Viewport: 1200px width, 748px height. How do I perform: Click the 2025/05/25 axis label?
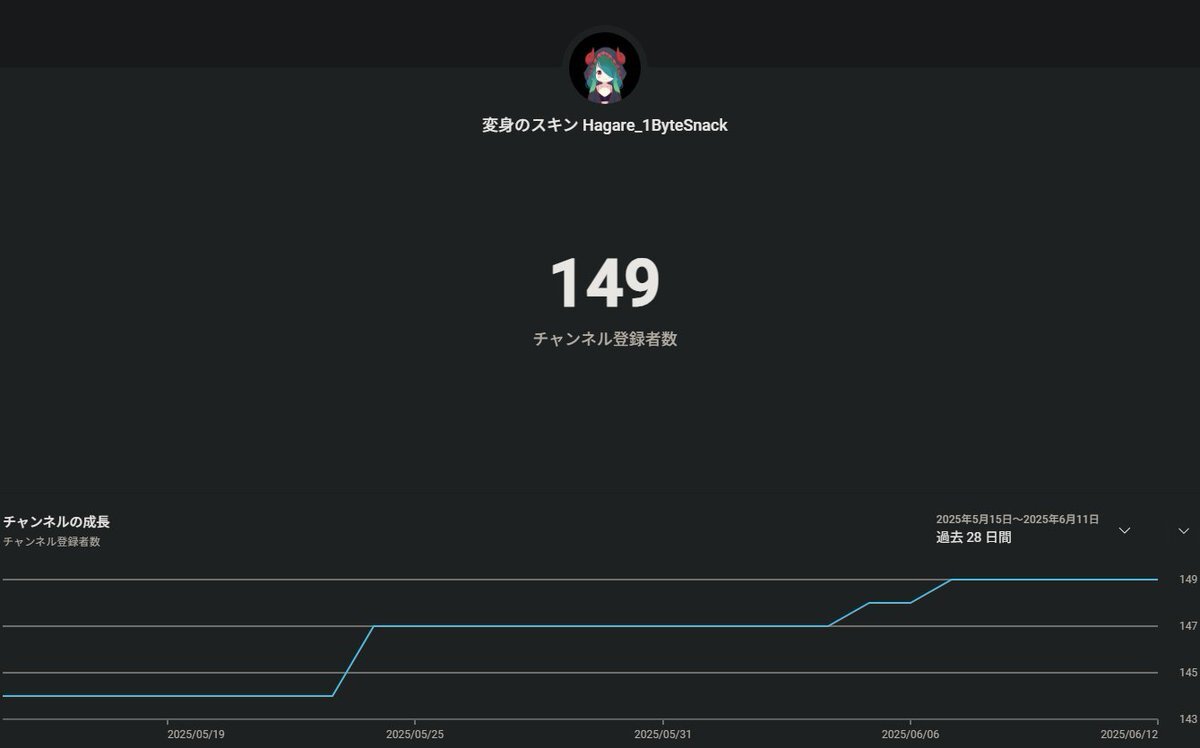coord(415,734)
